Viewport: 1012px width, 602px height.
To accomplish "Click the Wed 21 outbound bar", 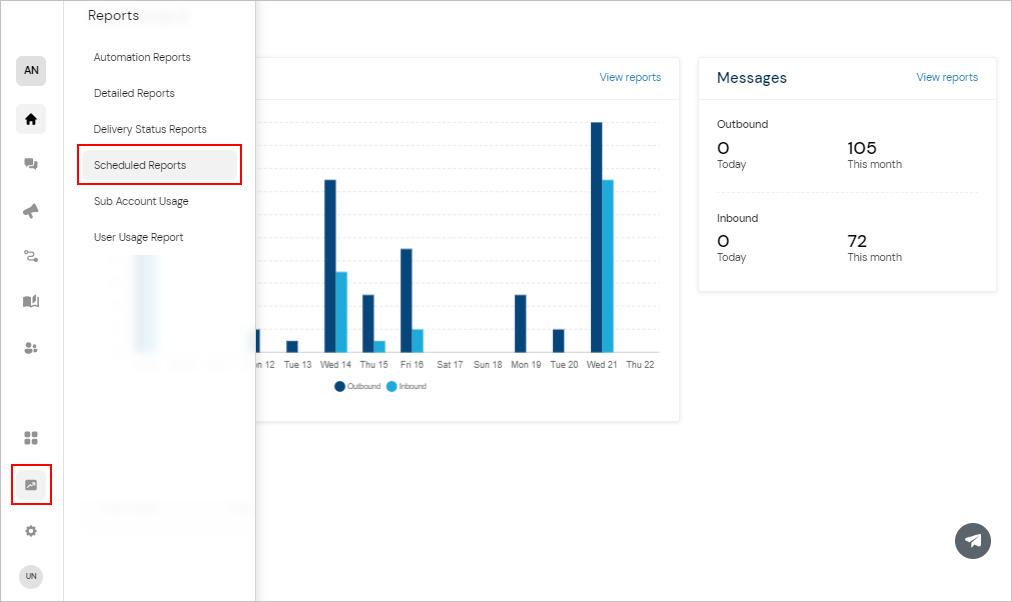I will 596,237.
